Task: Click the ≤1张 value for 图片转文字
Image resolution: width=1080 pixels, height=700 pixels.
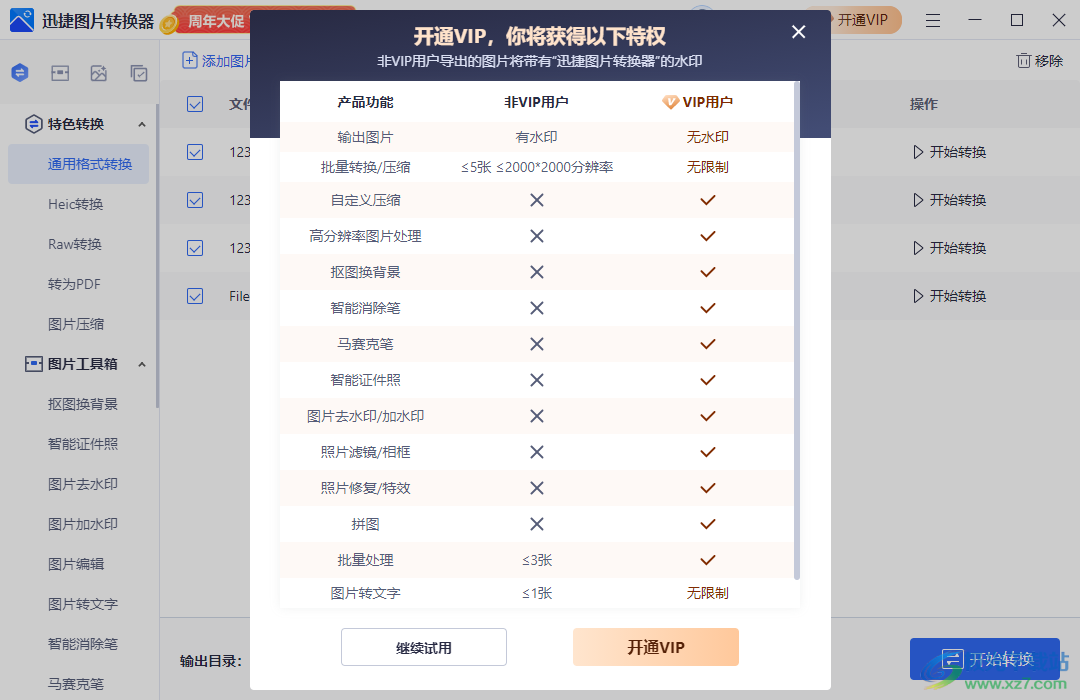Action: 537,593
